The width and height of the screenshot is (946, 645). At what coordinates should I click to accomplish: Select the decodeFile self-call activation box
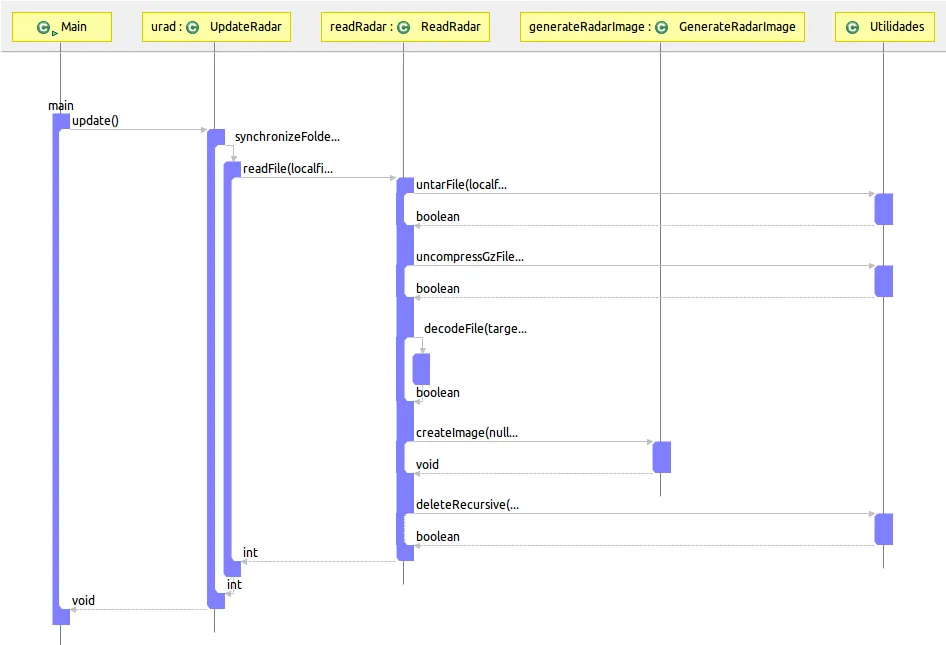coord(421,369)
